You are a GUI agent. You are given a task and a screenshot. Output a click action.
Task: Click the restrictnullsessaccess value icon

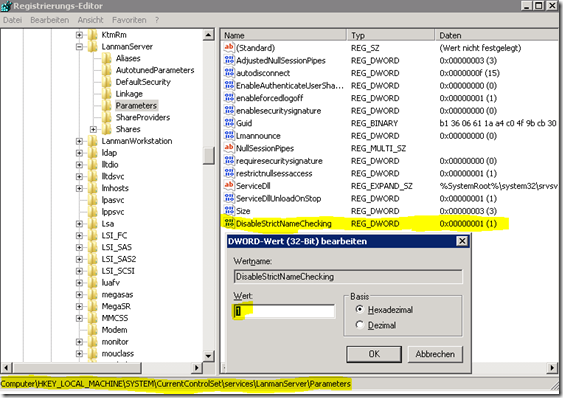coord(229,173)
